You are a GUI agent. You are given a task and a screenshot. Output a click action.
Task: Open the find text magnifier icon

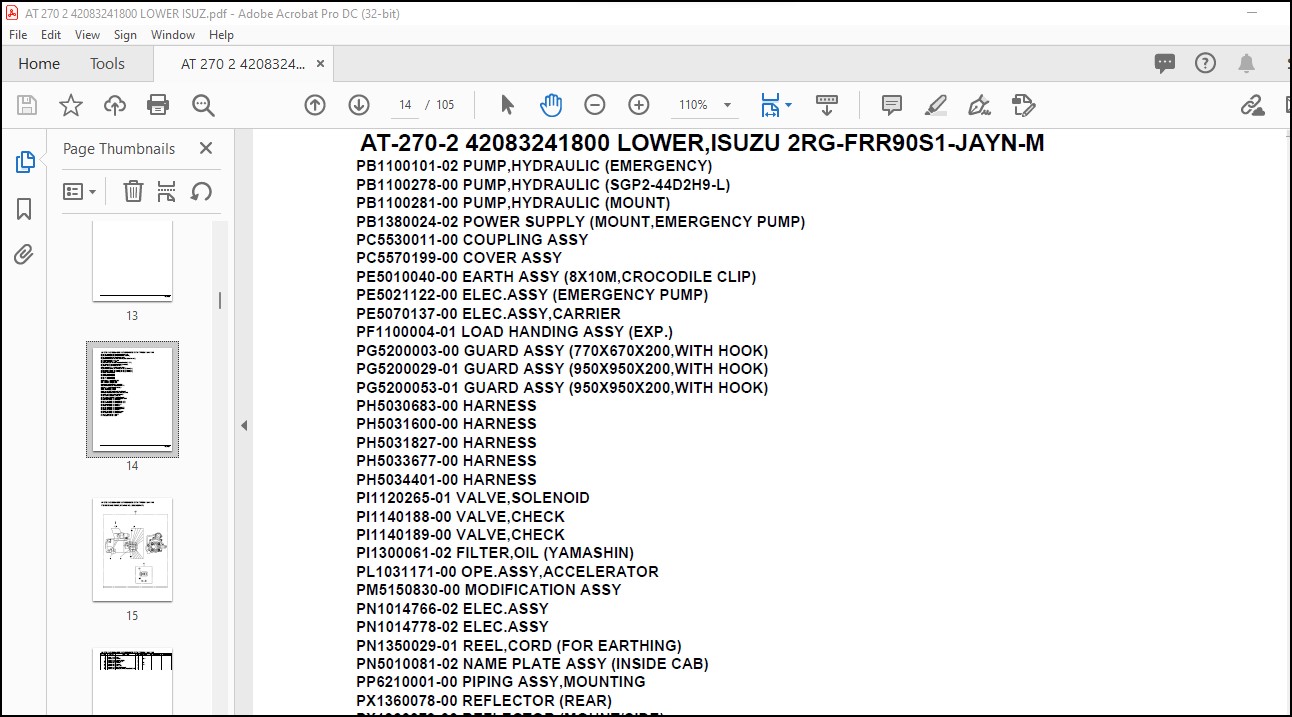click(203, 105)
